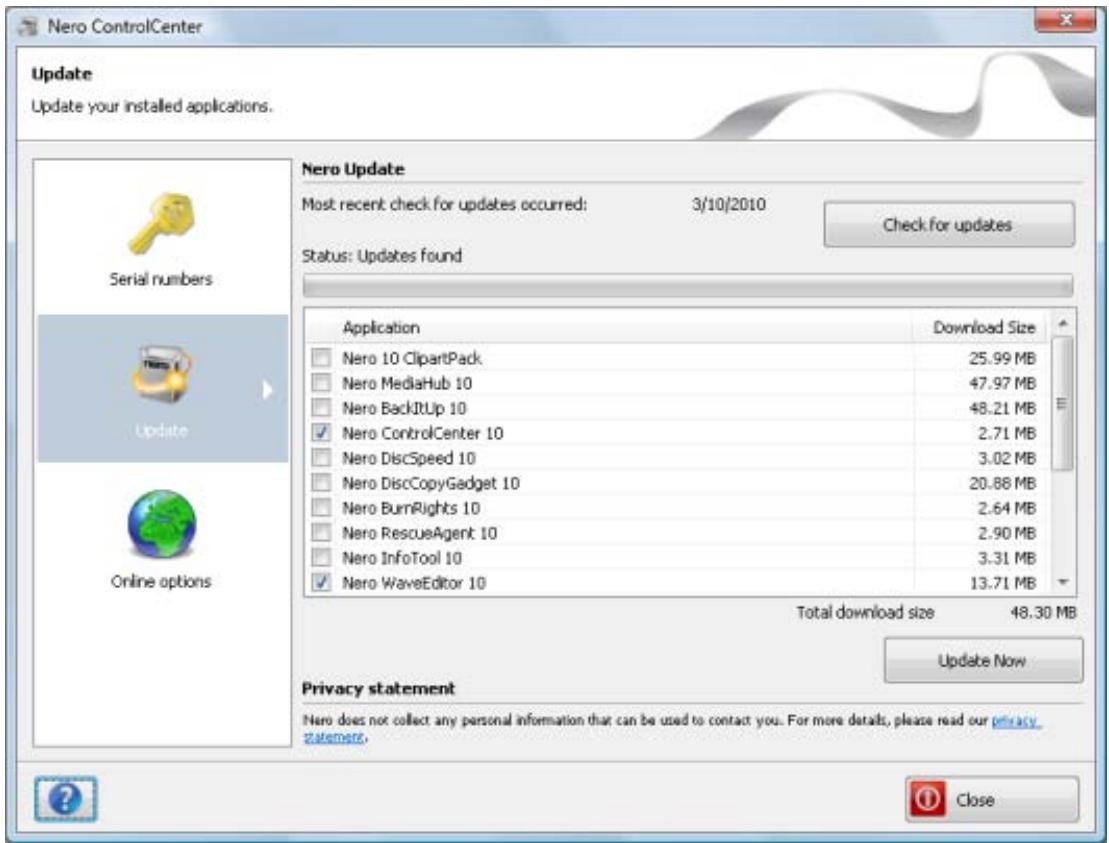Viewport: 1109px width, 843px height.
Task: Click the Online options label
Action: point(161,581)
